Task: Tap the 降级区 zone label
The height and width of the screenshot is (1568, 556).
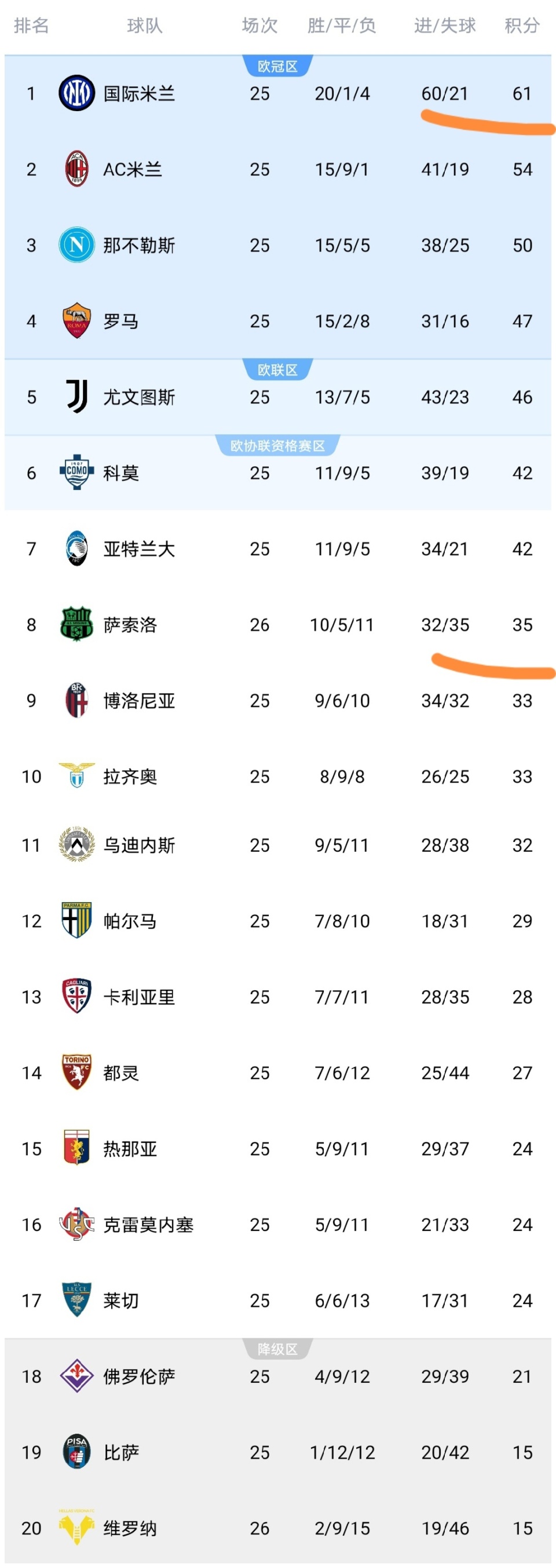Action: 277,1350
